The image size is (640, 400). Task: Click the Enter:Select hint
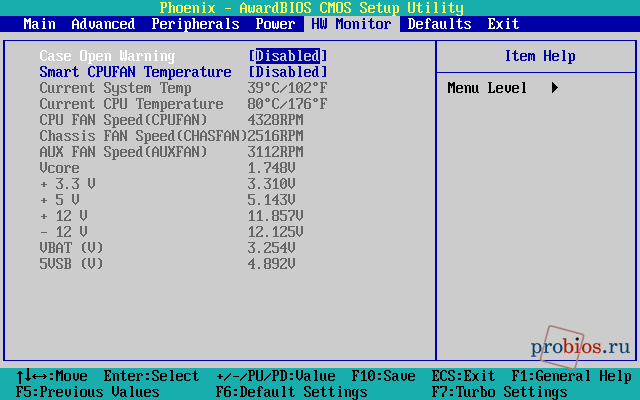pyautogui.click(x=151, y=376)
